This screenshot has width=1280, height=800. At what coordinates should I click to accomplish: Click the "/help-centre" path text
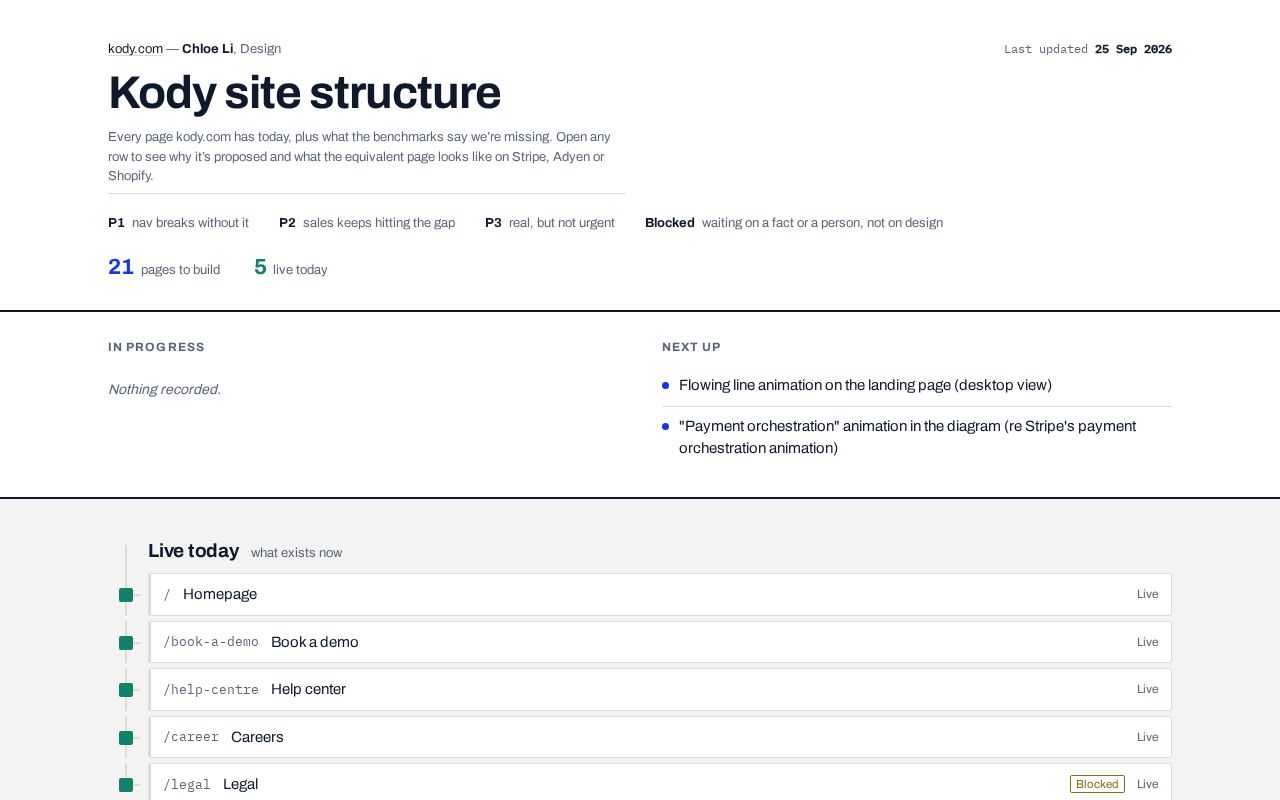(x=211, y=689)
